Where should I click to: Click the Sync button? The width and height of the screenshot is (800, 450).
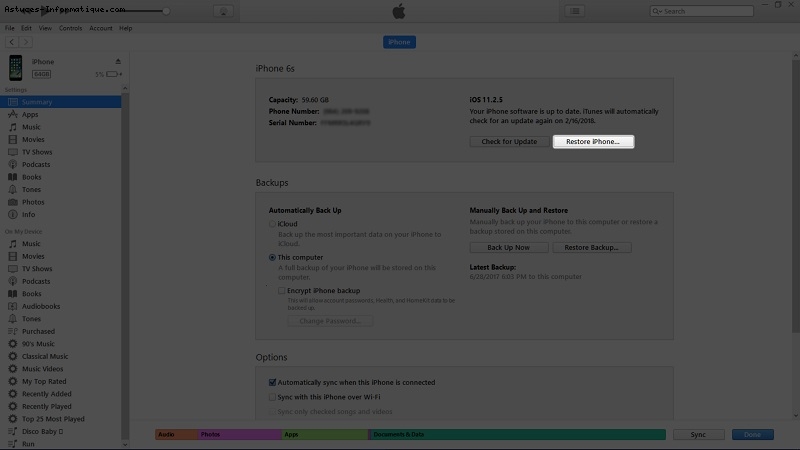[x=698, y=434]
